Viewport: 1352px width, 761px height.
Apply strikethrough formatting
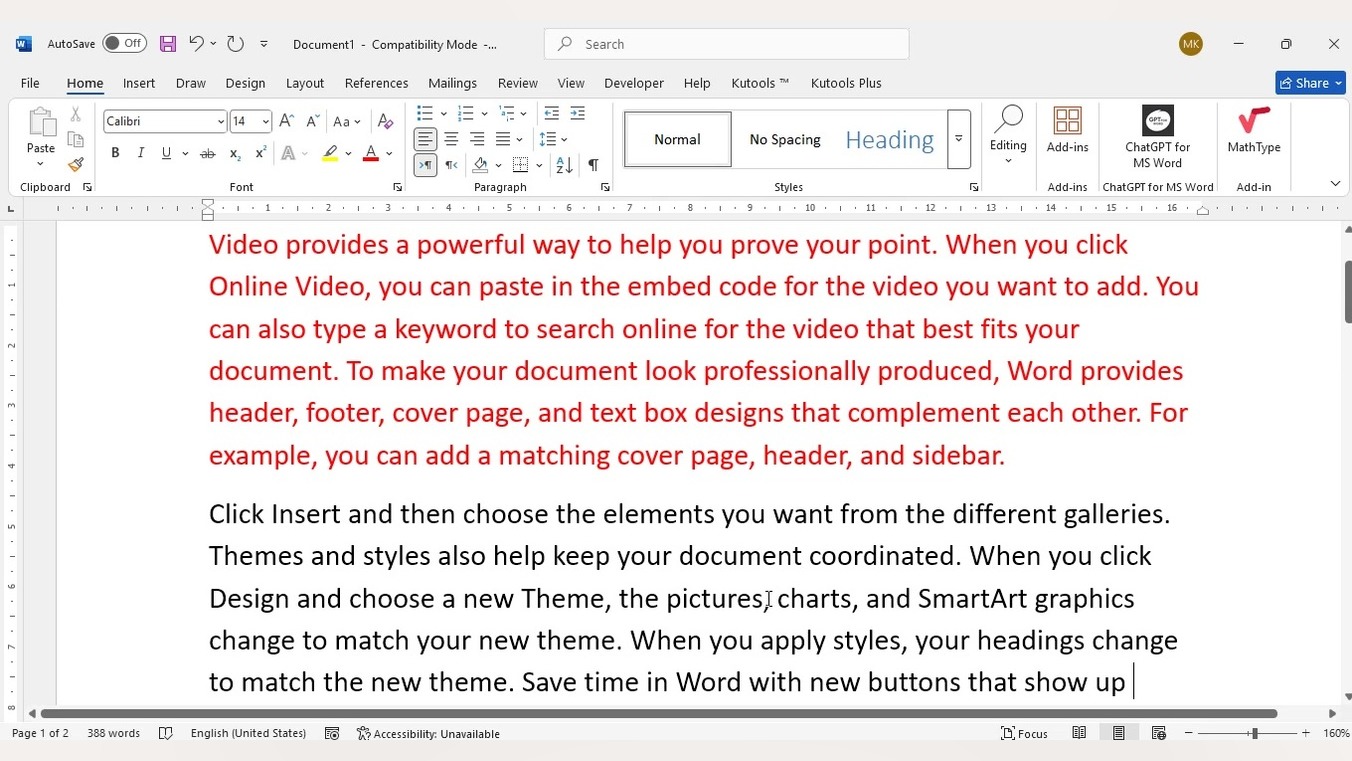[208, 153]
